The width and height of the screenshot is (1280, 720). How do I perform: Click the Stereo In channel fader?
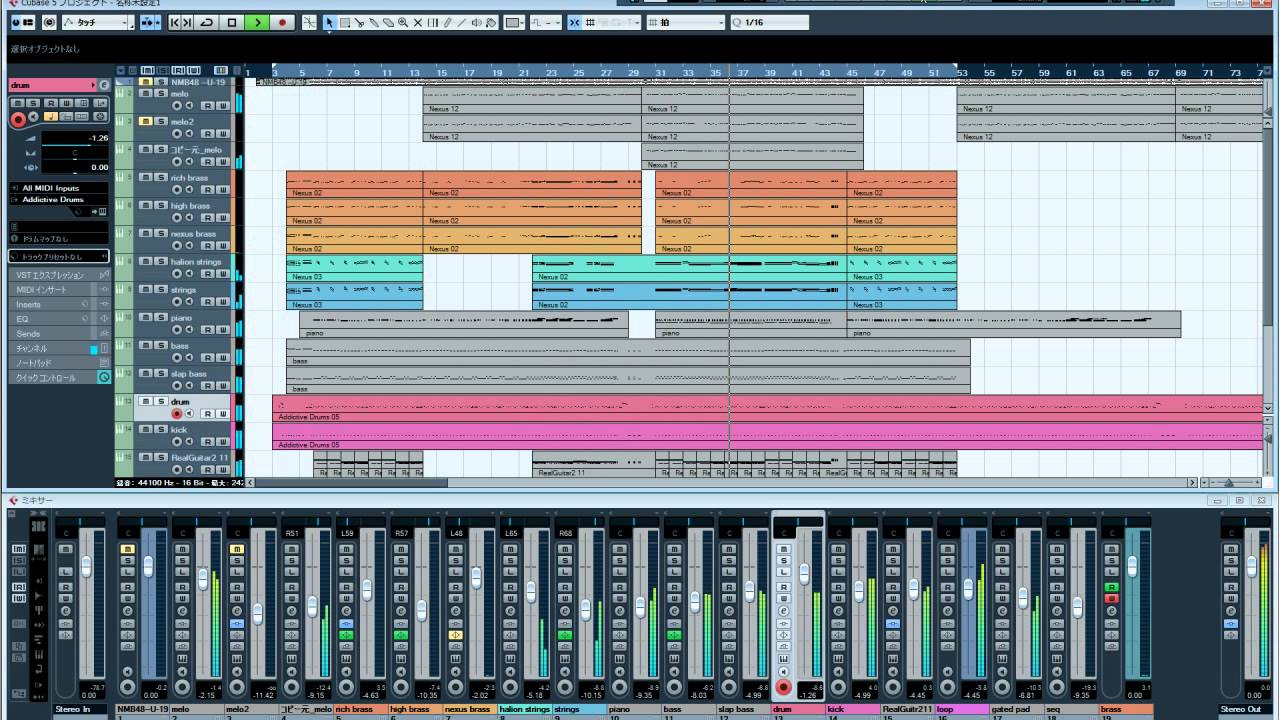[85, 566]
